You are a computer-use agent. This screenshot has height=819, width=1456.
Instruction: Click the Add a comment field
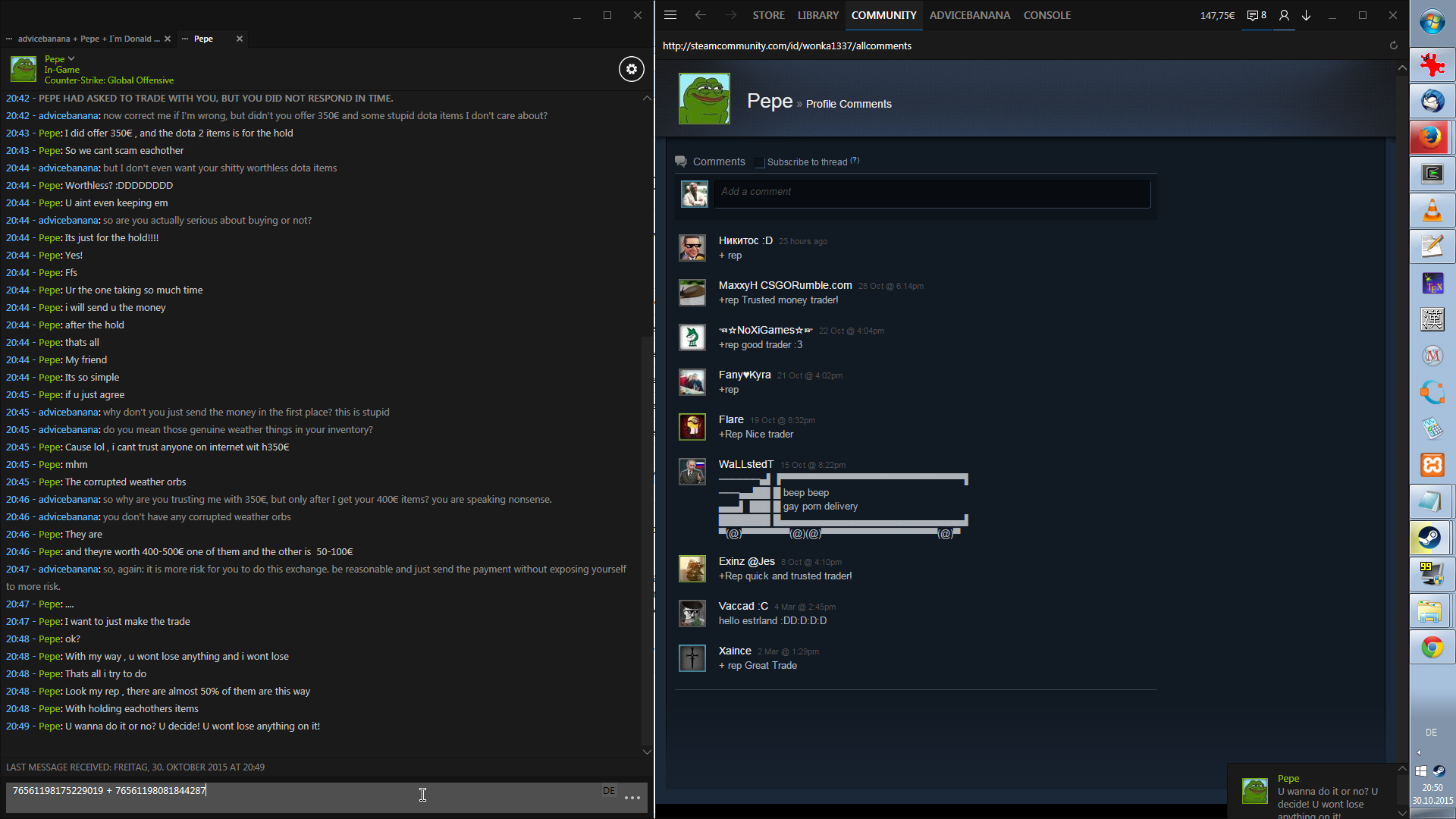coord(931,193)
